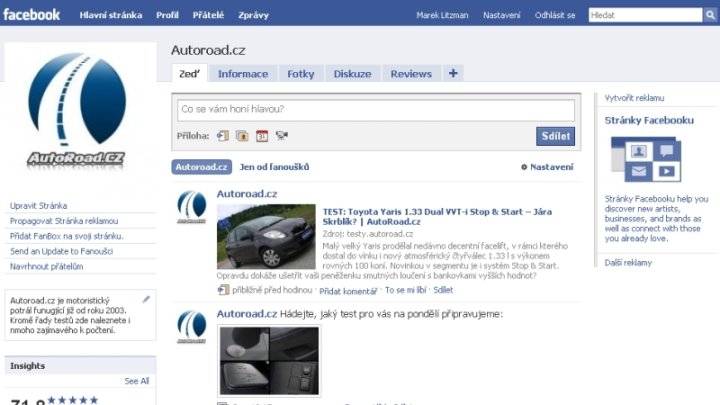Image resolution: width=720 pixels, height=405 pixels.
Task: Click Odhlásit se to log out
Action: 555,15
